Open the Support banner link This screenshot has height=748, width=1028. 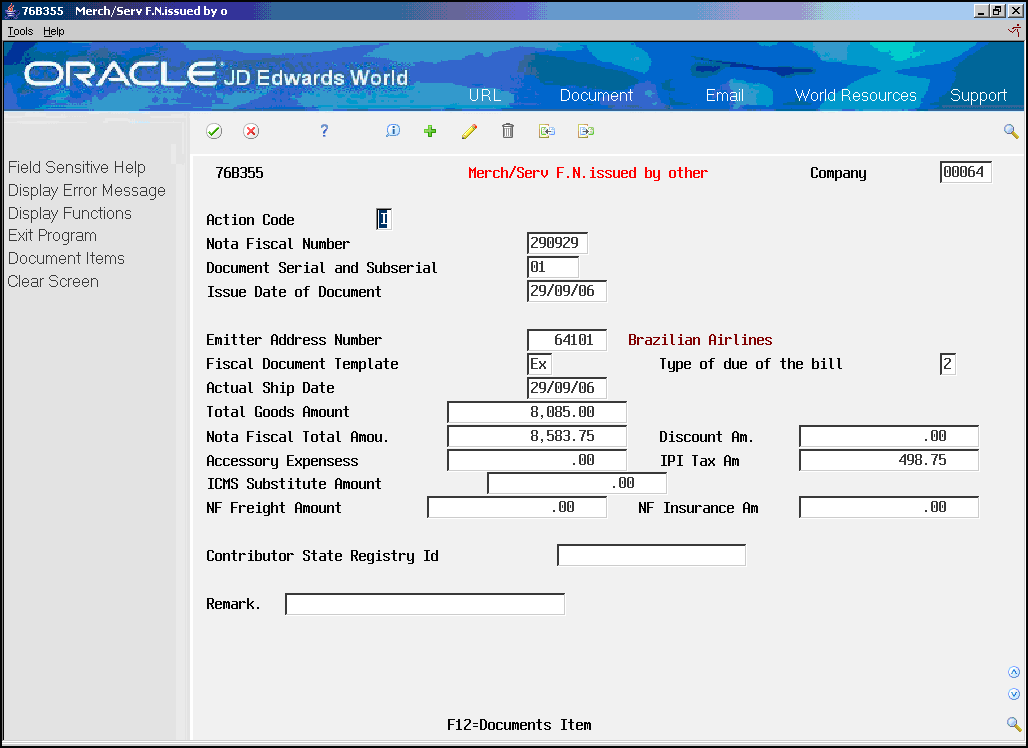(x=978, y=96)
